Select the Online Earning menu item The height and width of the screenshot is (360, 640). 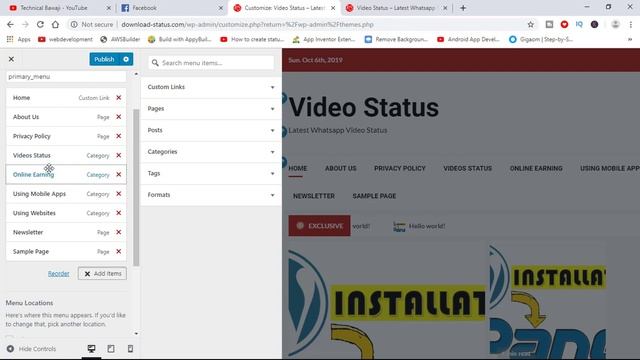click(66, 174)
